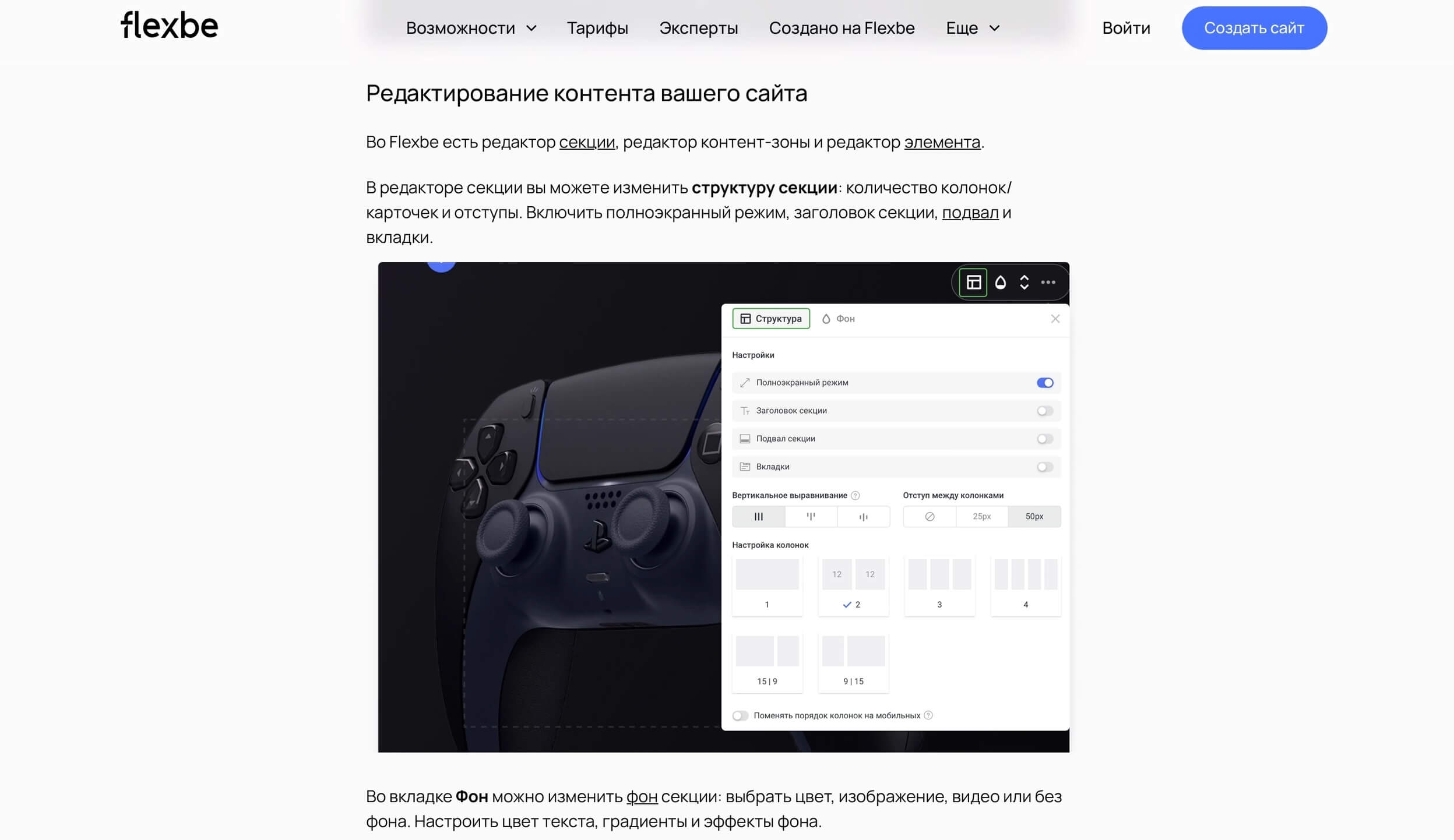Turn off Полноэкранный режим toggle
This screenshot has height=840, width=1454.
1045,383
